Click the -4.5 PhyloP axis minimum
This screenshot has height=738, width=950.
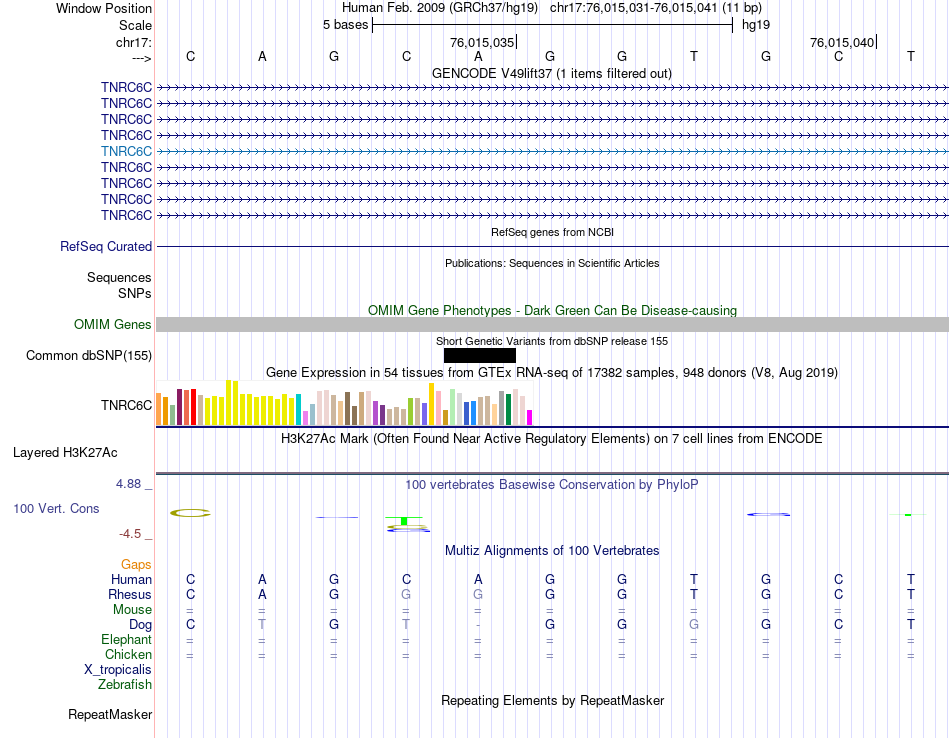coord(130,534)
